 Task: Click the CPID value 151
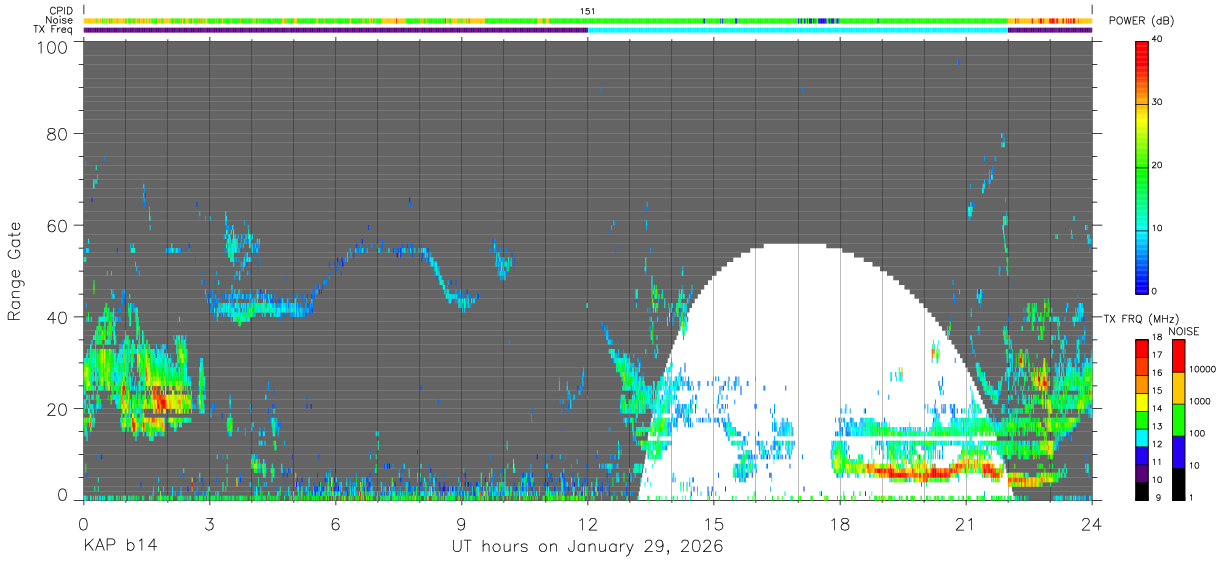tap(588, 11)
